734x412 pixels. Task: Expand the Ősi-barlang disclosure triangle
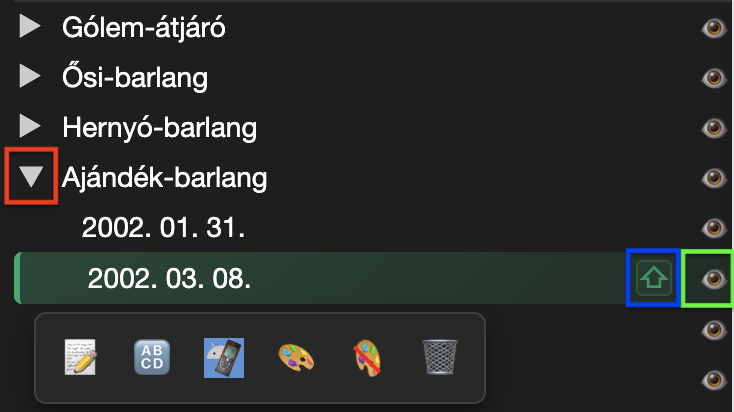pos(31,77)
